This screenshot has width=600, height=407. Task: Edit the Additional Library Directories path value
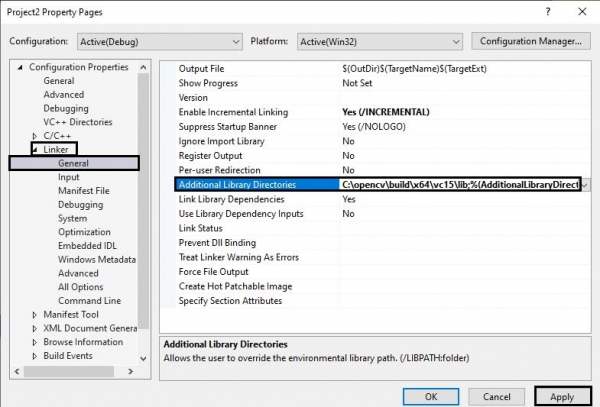coord(460,185)
